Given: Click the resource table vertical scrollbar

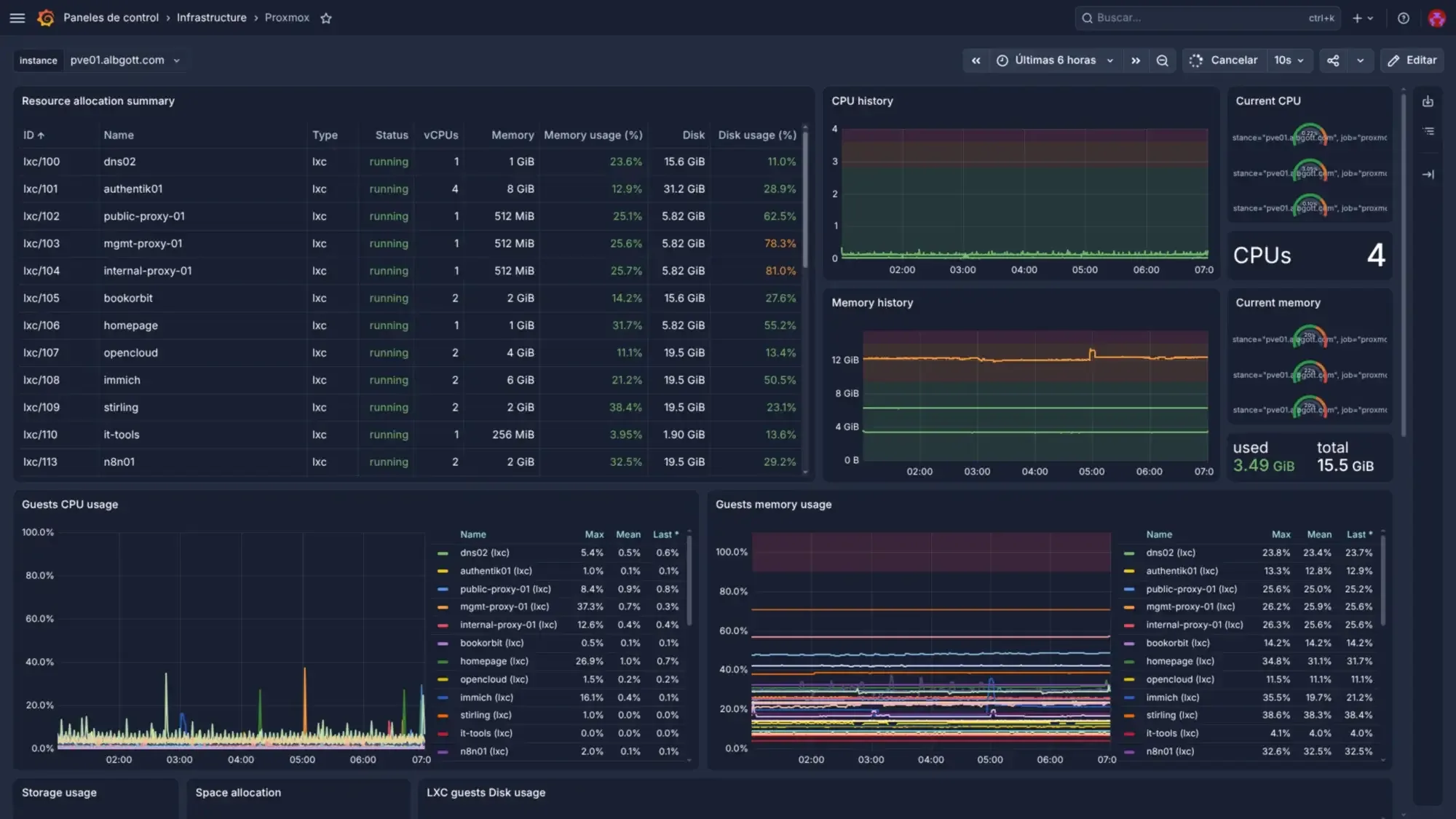Looking at the screenshot, I should 805,199.
